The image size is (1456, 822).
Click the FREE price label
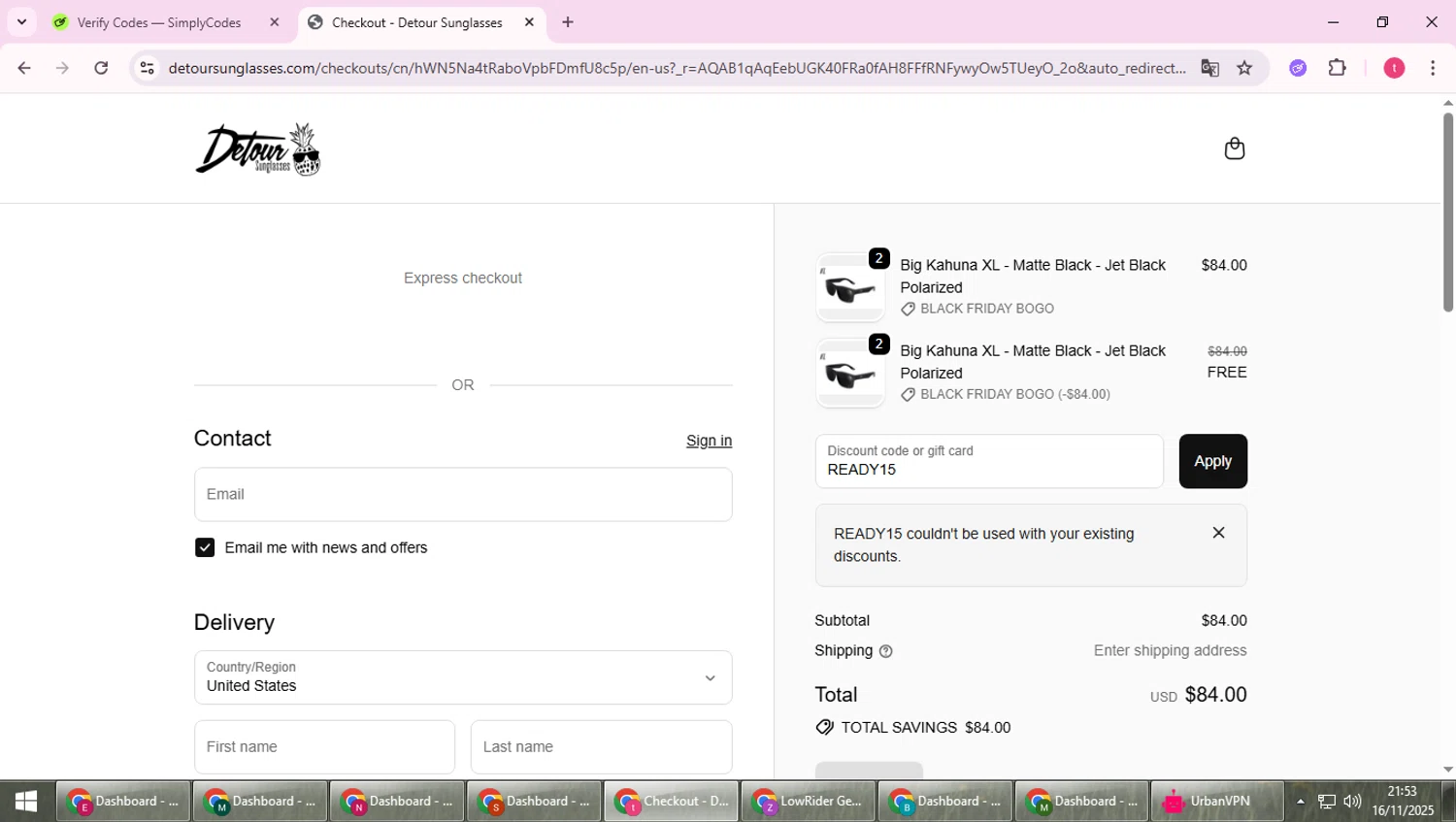pyautogui.click(x=1227, y=373)
